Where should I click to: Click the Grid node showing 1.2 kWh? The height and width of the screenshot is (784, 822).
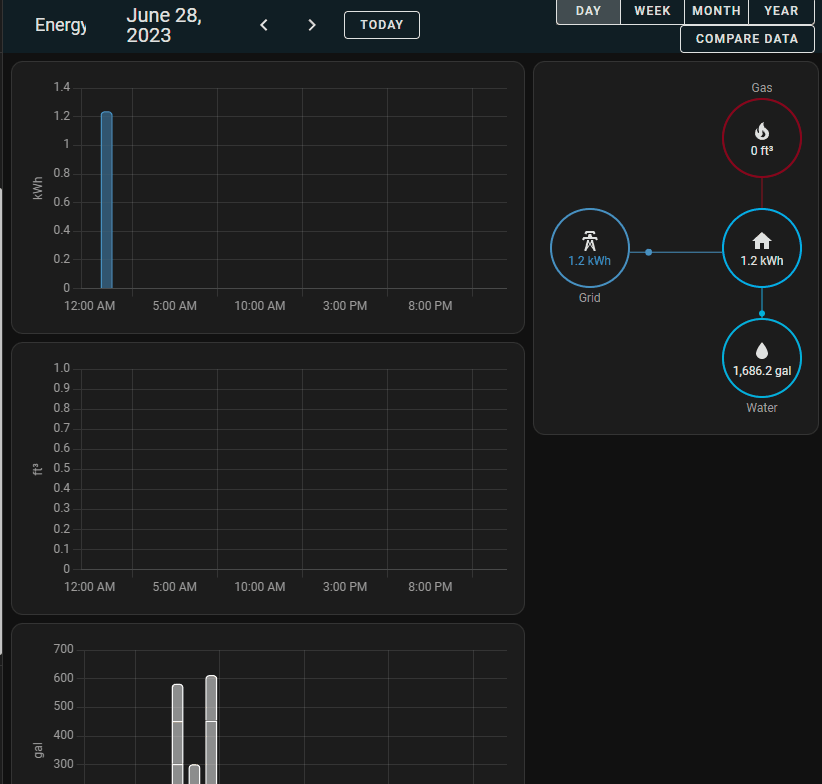point(589,248)
